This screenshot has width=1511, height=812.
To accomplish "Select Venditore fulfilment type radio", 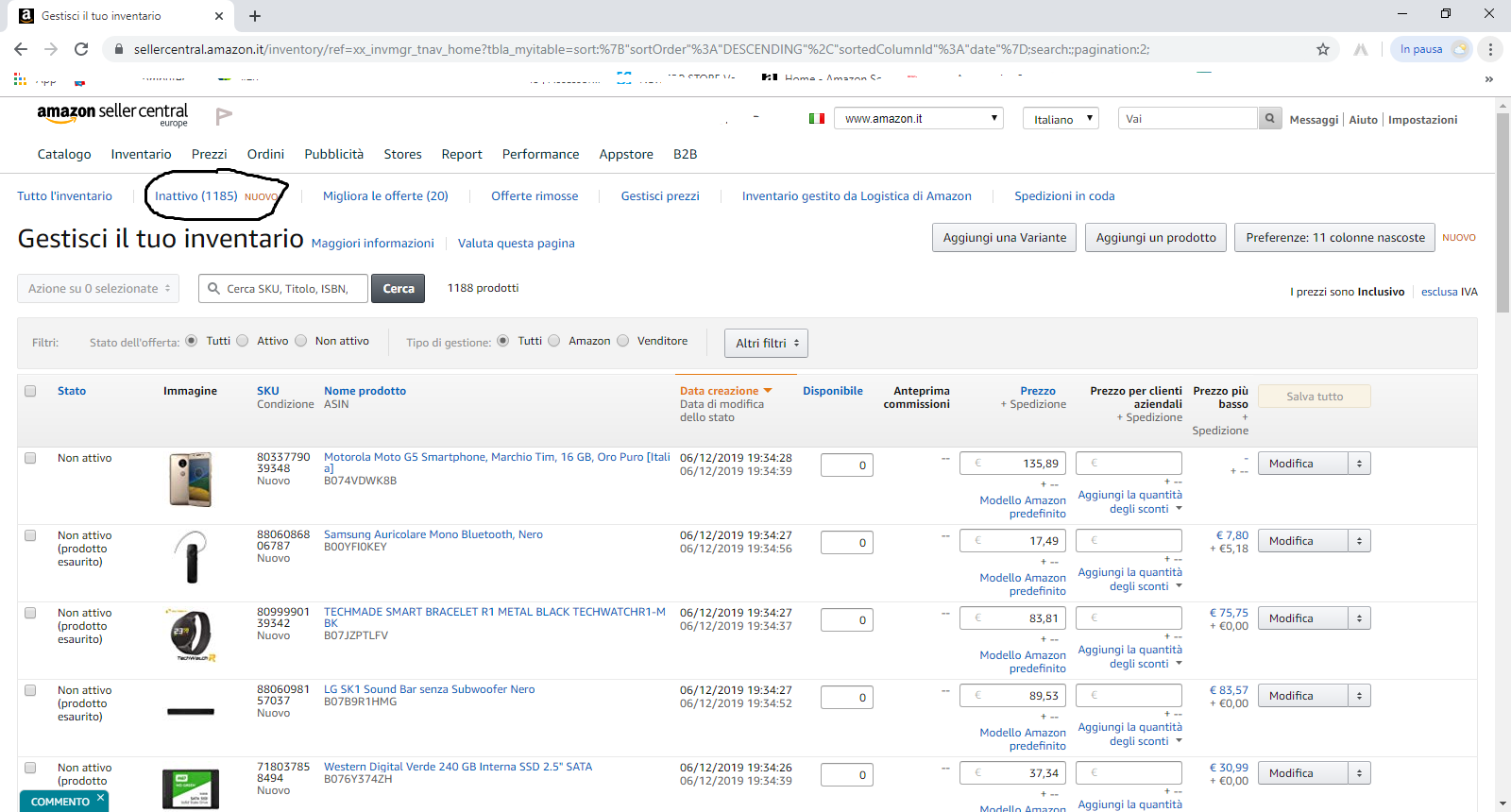I will [x=623, y=341].
